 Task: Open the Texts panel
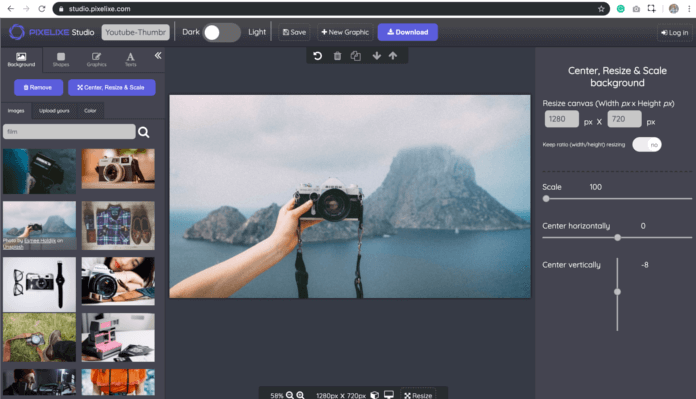(x=130, y=59)
